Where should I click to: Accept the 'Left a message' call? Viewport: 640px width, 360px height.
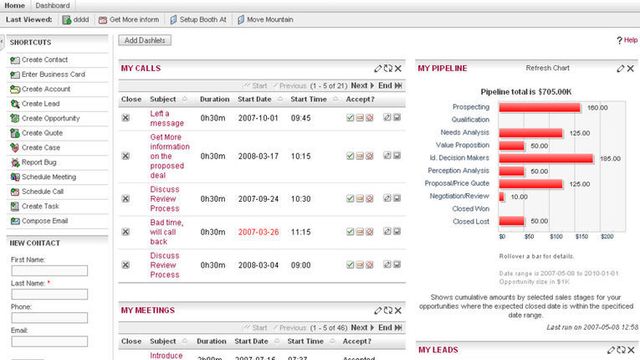pyautogui.click(x=350, y=118)
